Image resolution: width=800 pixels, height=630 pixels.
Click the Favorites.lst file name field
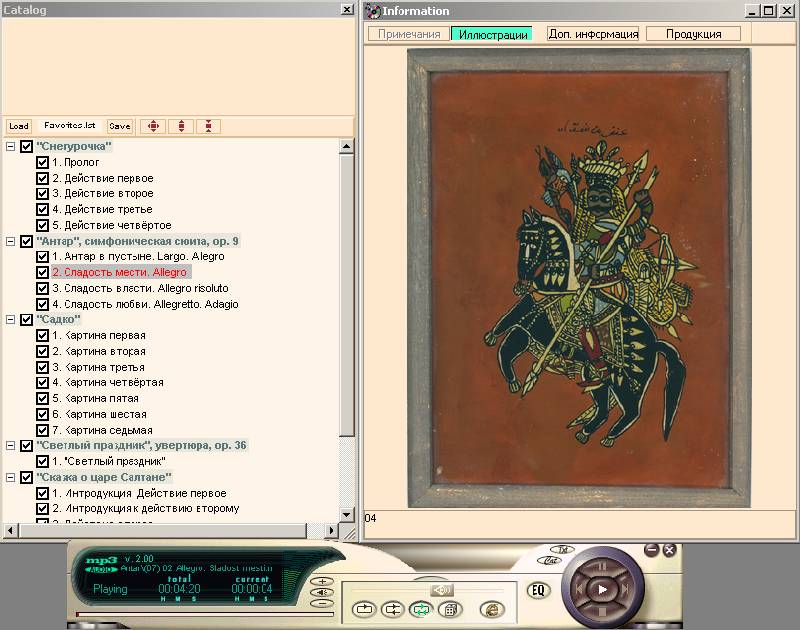pyautogui.click(x=69, y=125)
